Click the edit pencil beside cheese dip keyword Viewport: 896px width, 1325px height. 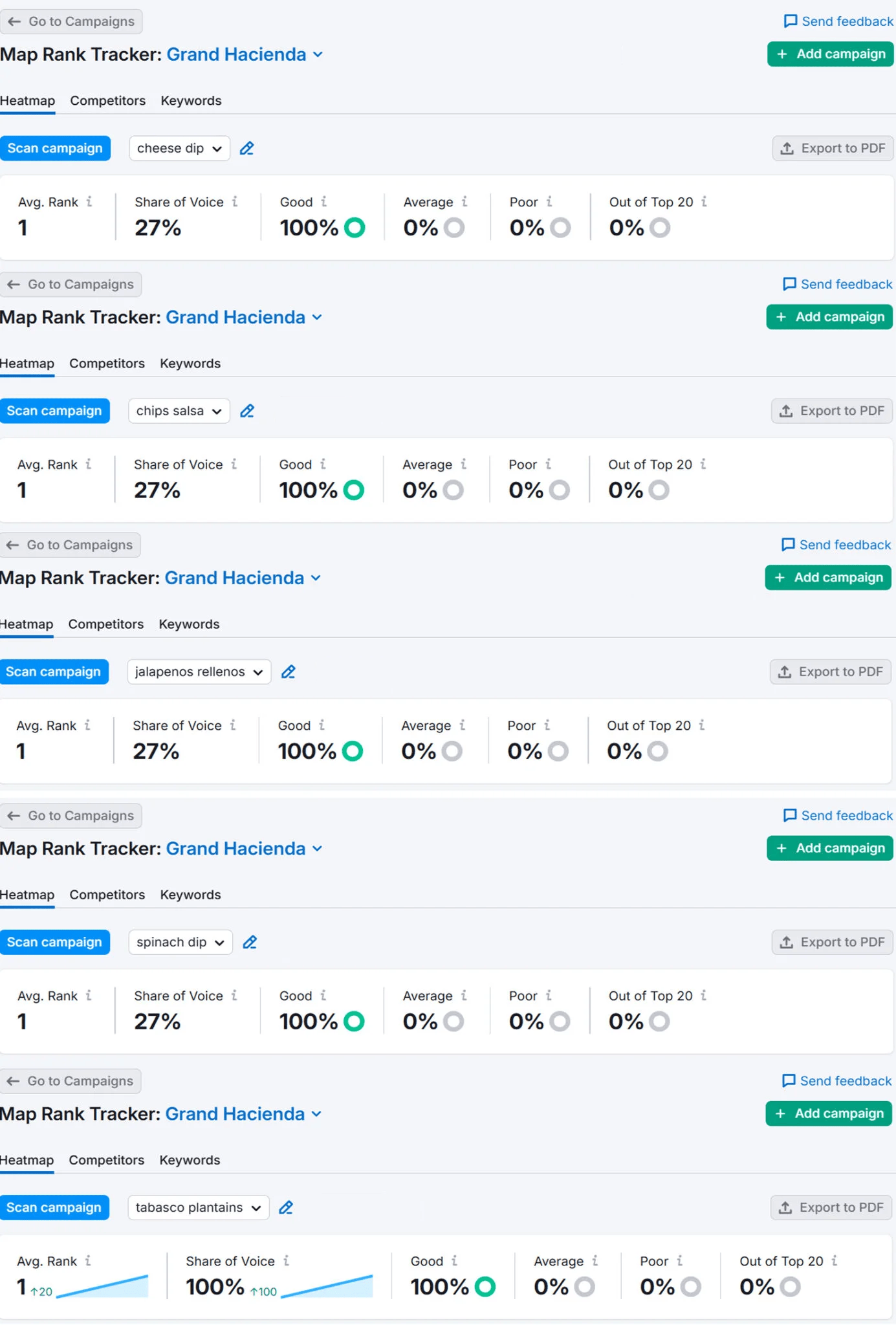246,149
